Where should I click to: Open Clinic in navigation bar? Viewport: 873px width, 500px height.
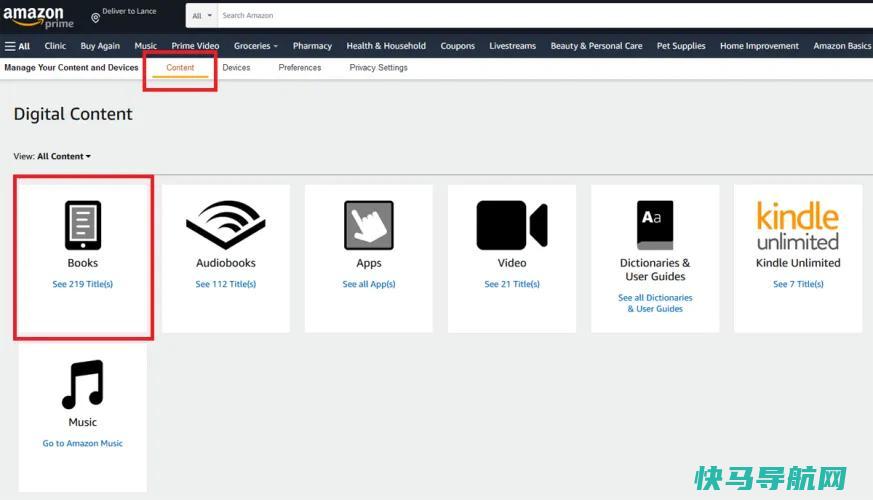(x=55, y=46)
